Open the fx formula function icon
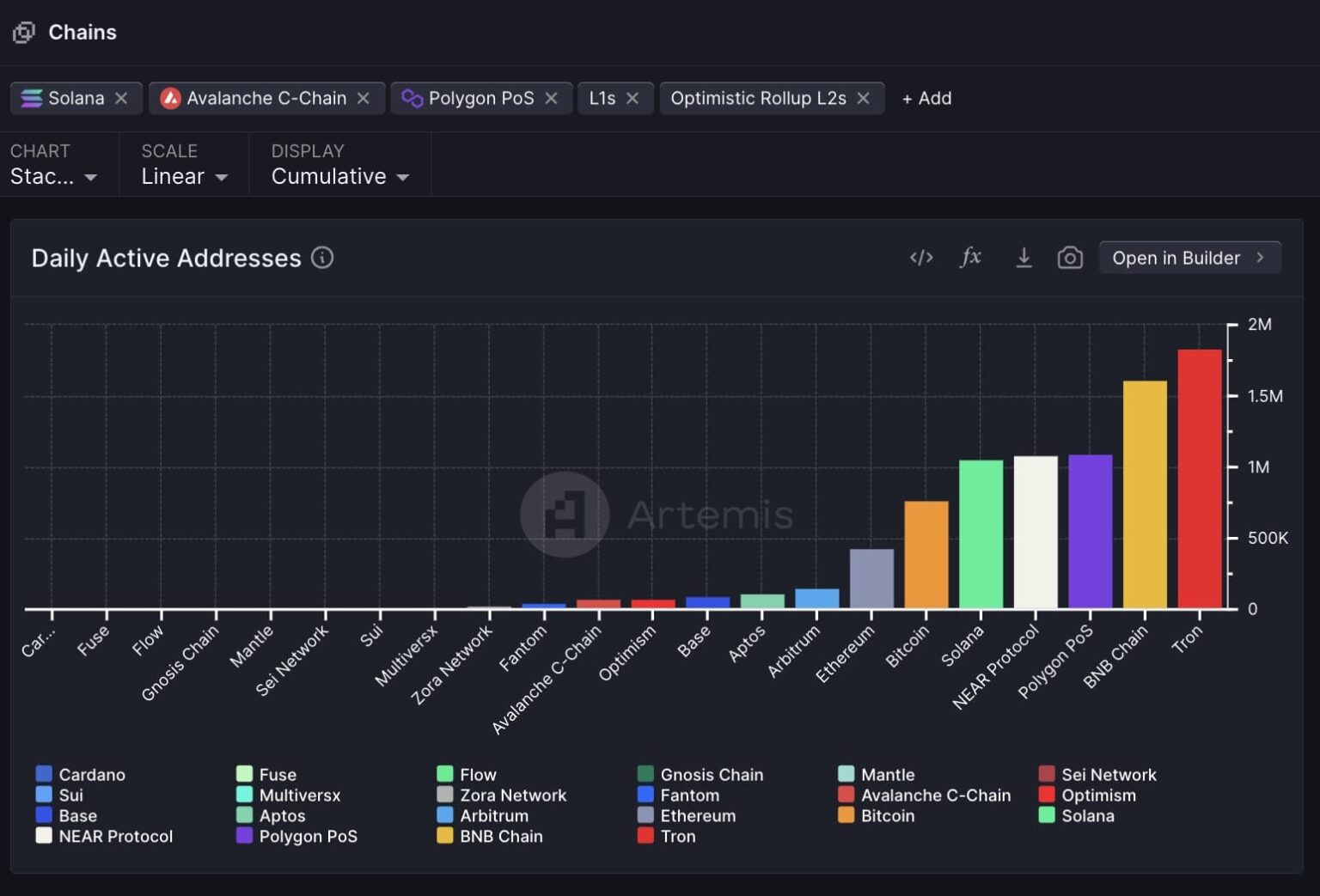Image resolution: width=1320 pixels, height=896 pixels. (x=970, y=257)
